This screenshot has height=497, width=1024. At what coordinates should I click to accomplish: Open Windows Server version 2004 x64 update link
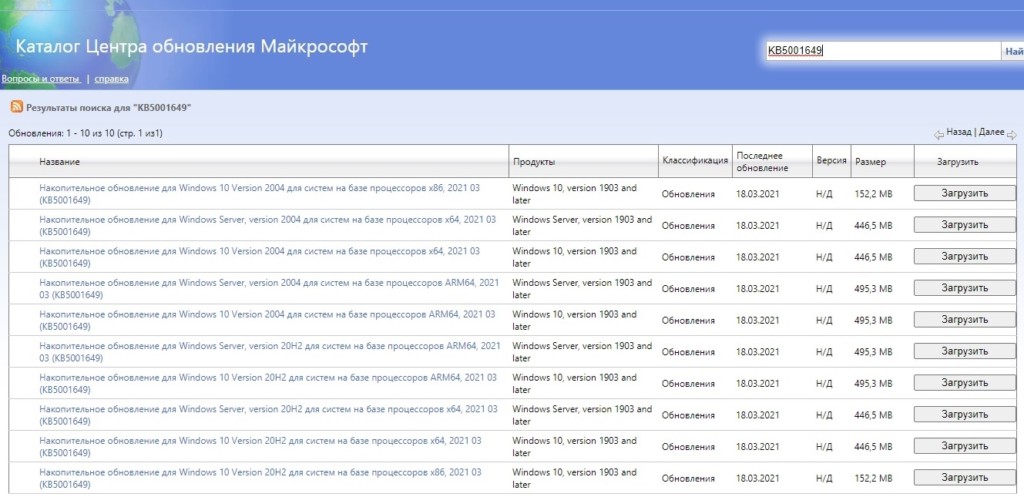point(267,225)
